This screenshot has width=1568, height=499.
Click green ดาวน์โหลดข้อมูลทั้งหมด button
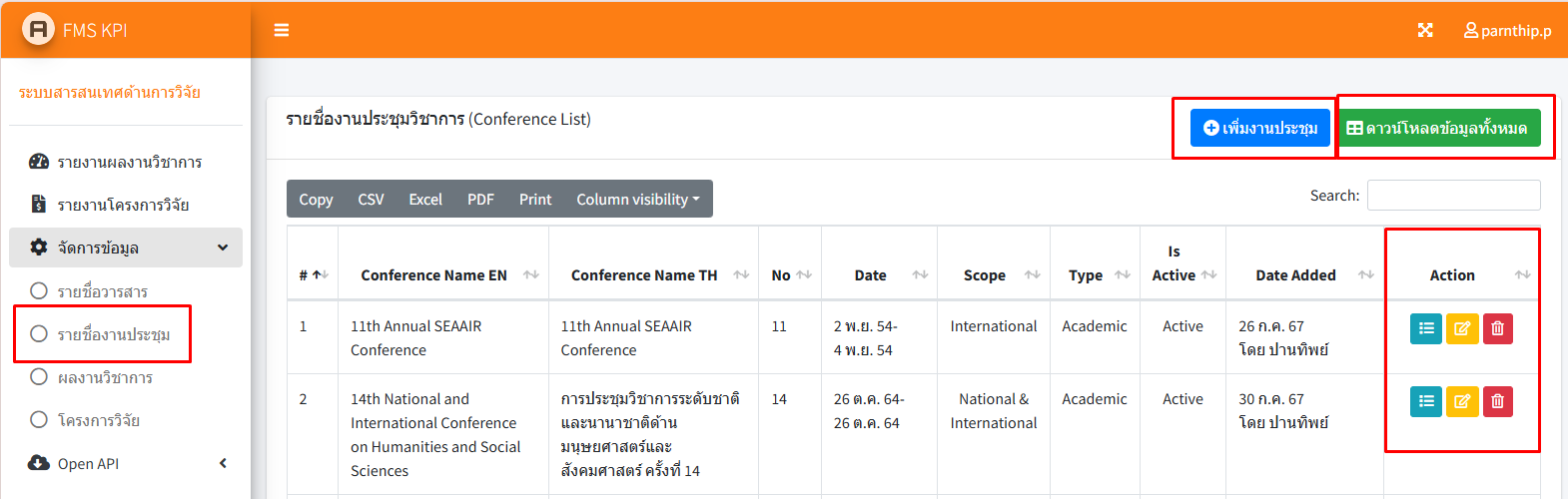point(1437,128)
